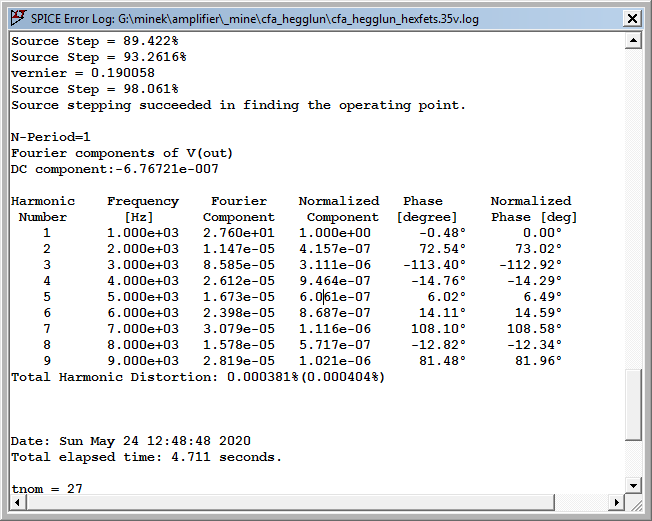Click the vertical scrollbar down arrow
This screenshot has height=521, width=652.
pyautogui.click(x=633, y=485)
